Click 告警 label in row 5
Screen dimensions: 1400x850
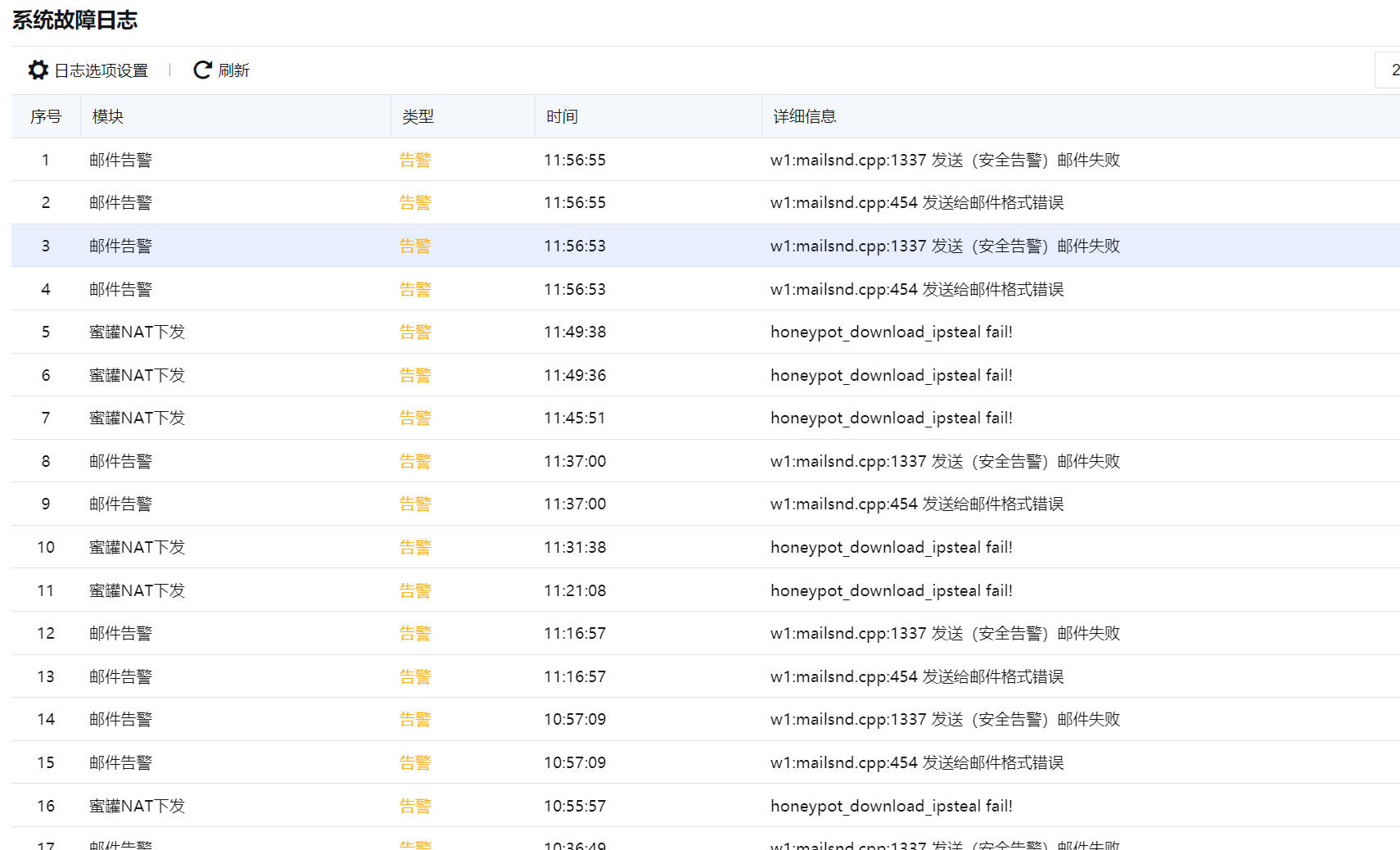pyautogui.click(x=415, y=332)
